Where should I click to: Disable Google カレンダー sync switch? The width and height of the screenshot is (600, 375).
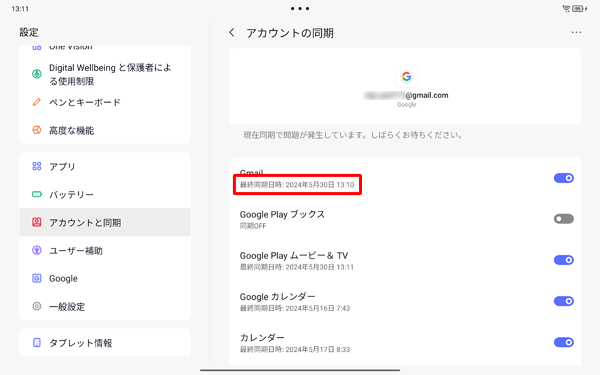[x=564, y=301]
